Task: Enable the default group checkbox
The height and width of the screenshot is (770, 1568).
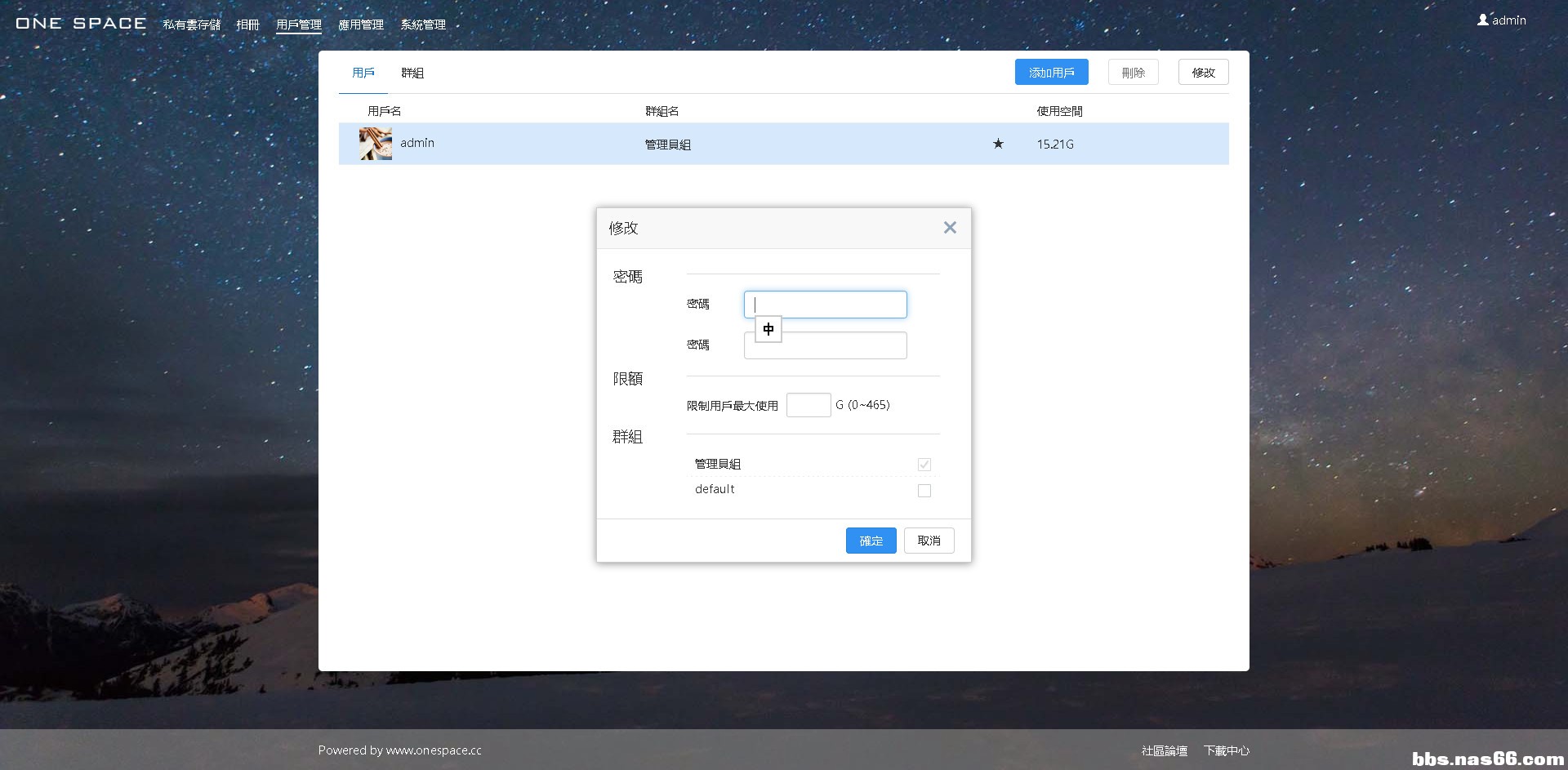Action: click(924, 491)
